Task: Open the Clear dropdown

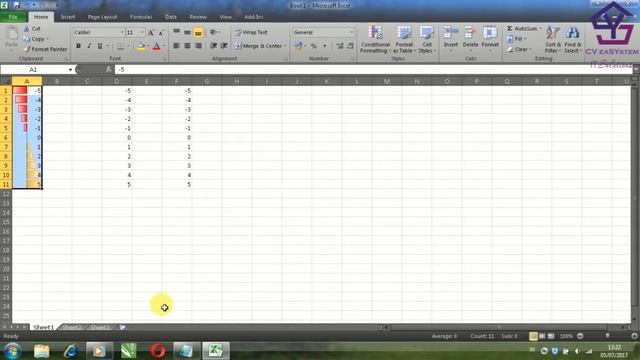Action: pos(519,49)
